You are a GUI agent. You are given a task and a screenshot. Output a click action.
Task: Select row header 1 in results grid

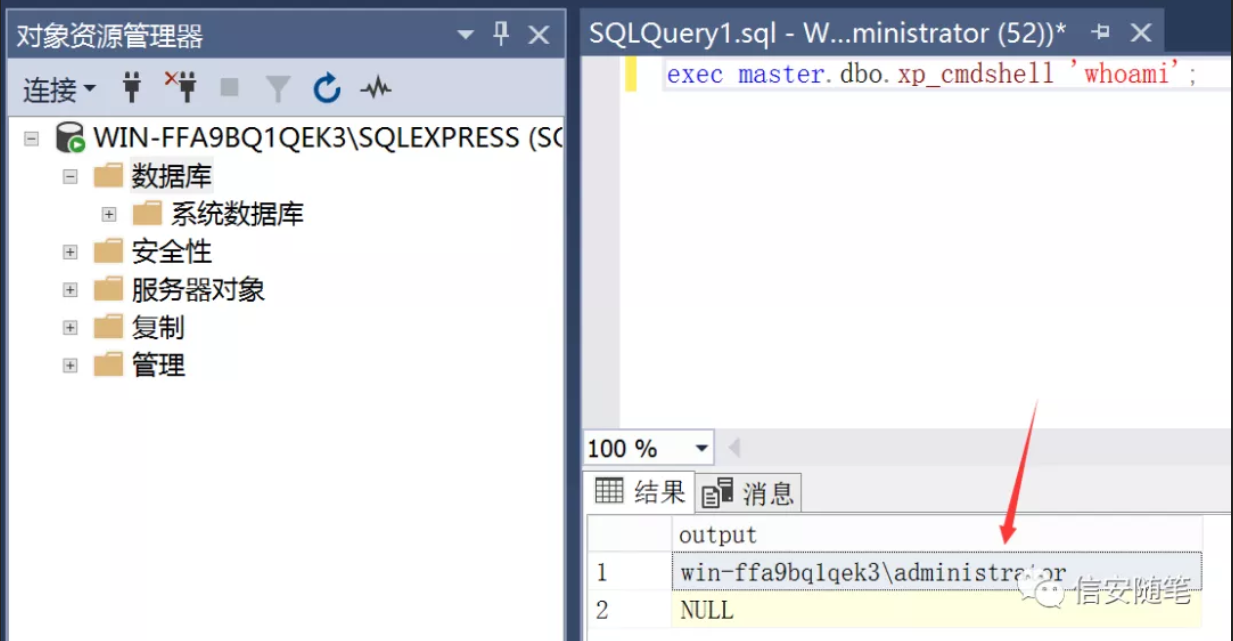(629, 573)
